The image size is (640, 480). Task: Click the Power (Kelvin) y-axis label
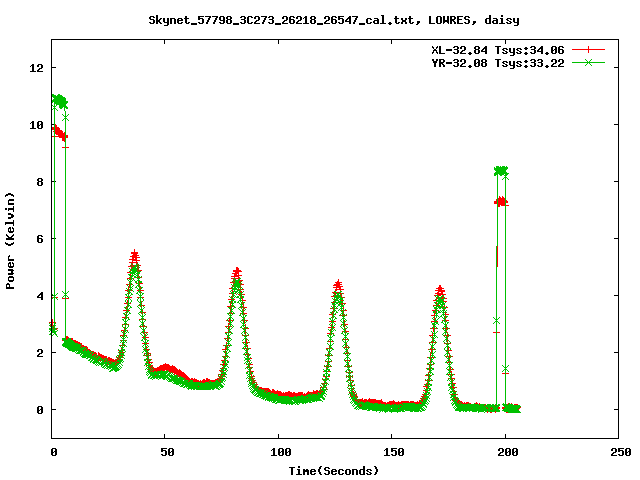(10, 241)
